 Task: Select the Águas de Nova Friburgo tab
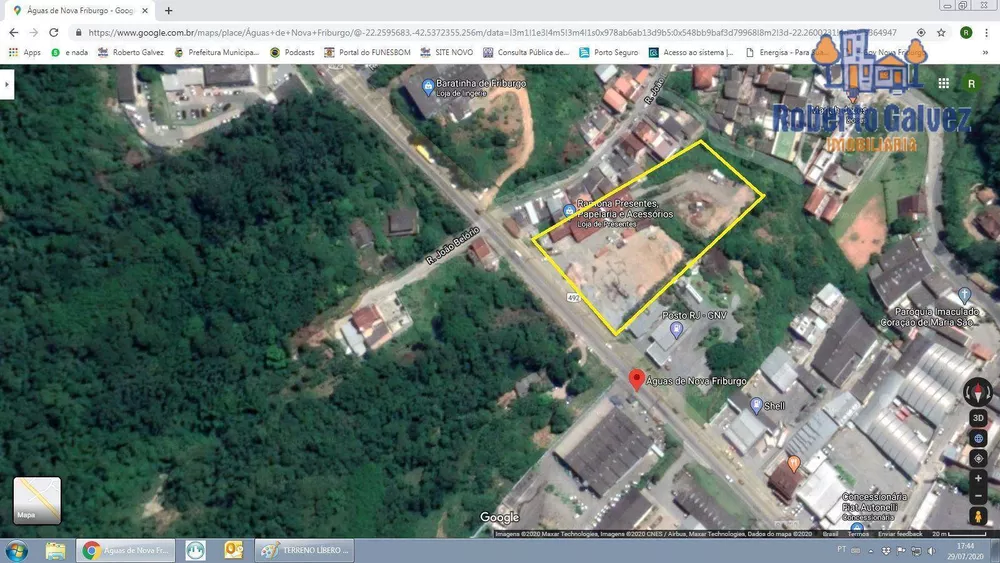click(81, 10)
